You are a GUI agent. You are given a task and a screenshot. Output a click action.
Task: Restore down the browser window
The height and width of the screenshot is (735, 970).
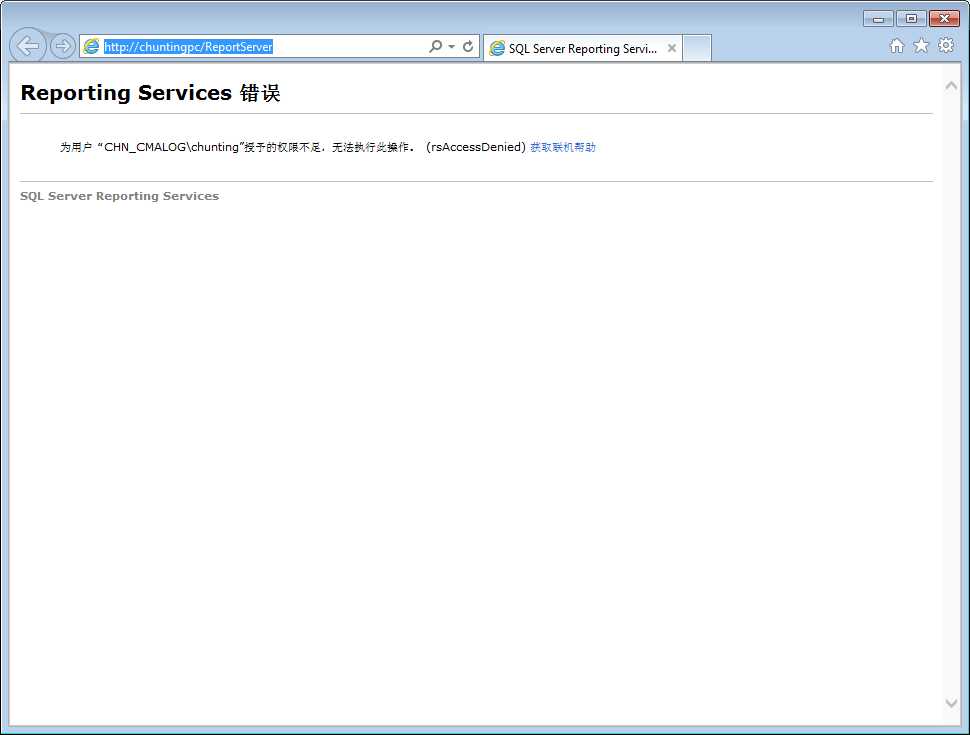click(x=911, y=19)
